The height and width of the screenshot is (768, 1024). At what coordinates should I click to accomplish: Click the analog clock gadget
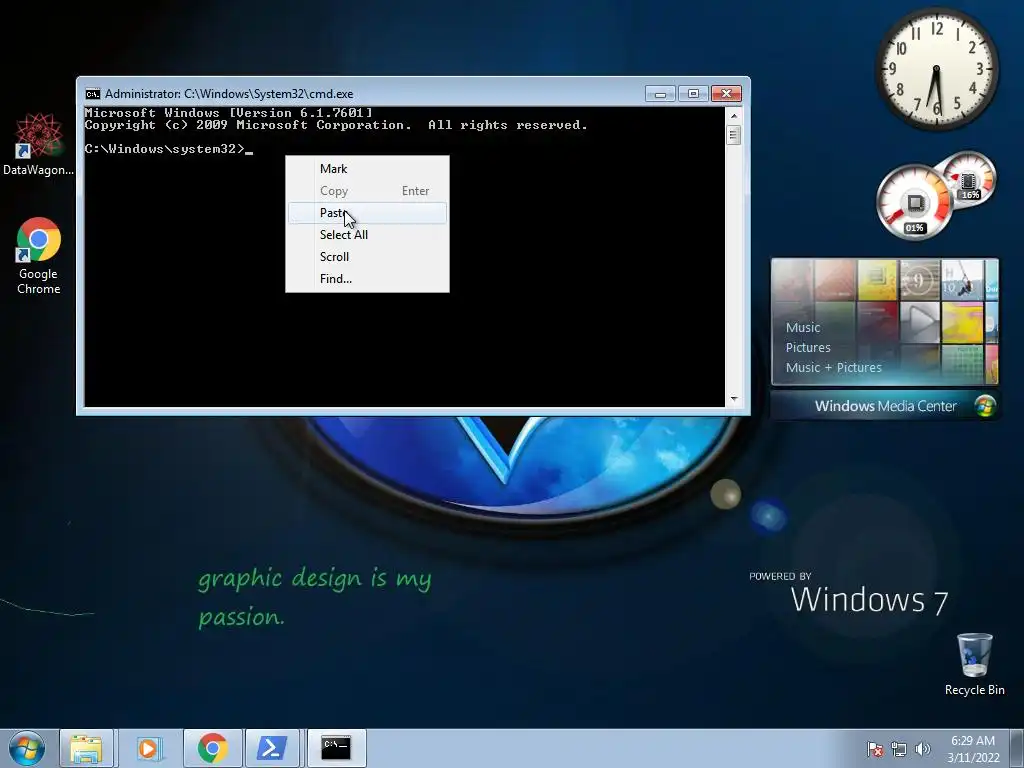936,69
